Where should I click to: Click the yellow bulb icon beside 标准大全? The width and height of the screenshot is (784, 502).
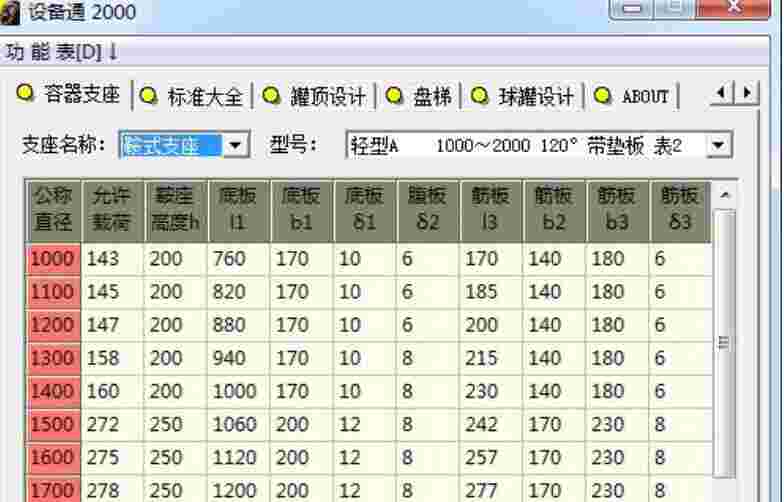tap(148, 95)
